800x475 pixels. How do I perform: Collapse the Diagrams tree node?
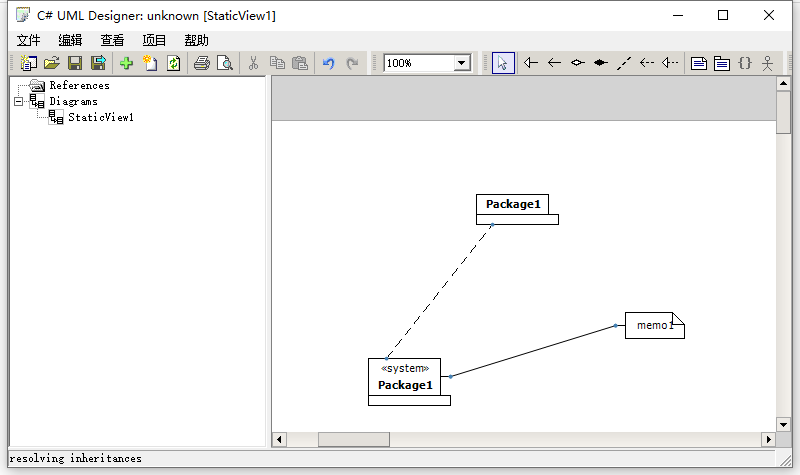(18, 102)
